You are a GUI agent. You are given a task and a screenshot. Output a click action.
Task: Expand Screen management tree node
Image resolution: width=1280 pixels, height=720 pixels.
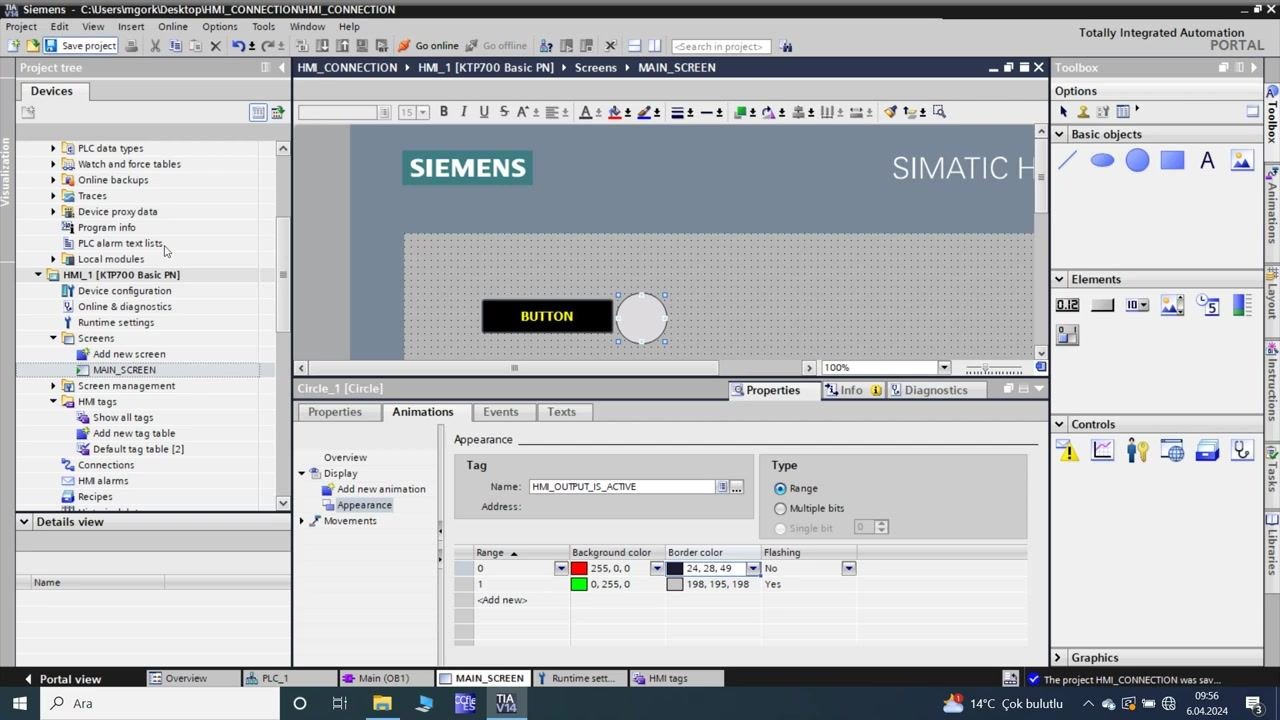(x=53, y=386)
